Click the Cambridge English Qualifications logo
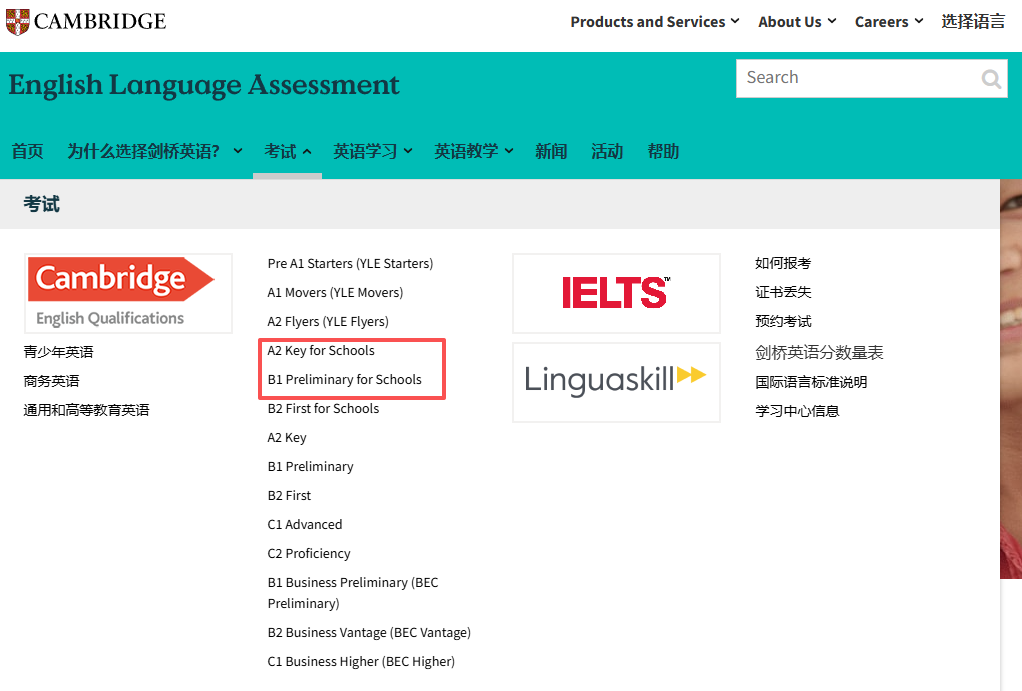Image resolution: width=1022 pixels, height=691 pixels. [128, 292]
